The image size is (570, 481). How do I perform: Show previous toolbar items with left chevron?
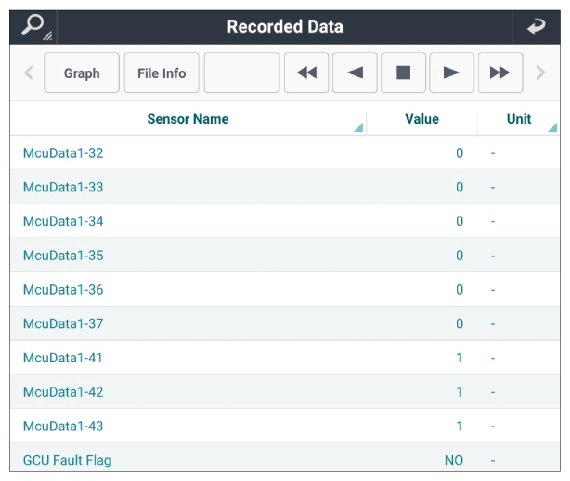[x=29, y=73]
